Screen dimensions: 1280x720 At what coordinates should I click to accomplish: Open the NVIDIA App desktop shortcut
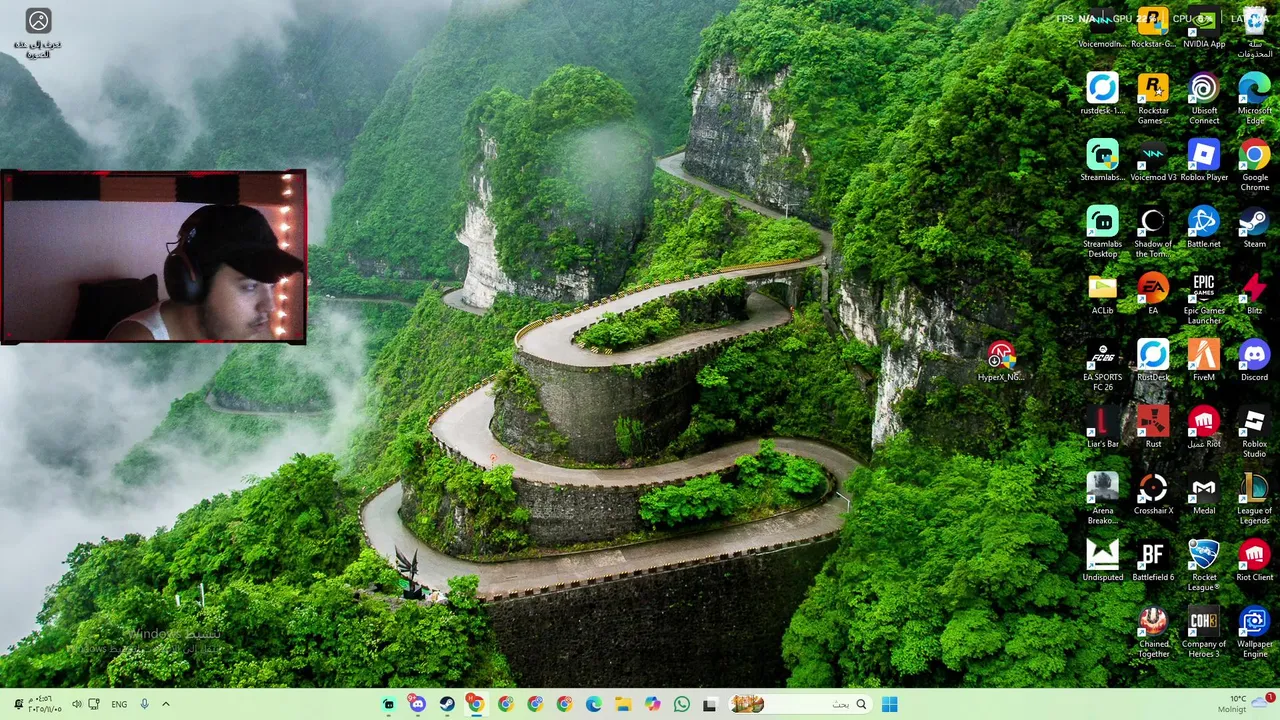click(1204, 29)
